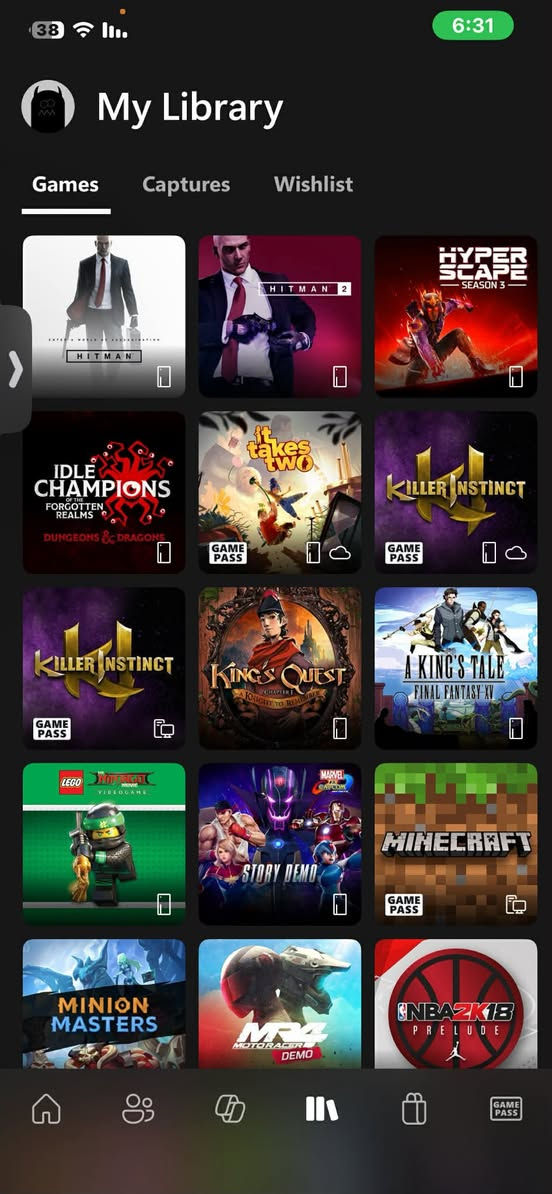Image resolution: width=552 pixels, height=1194 pixels.
Task: Open King's Quest game tile
Action: point(279,668)
